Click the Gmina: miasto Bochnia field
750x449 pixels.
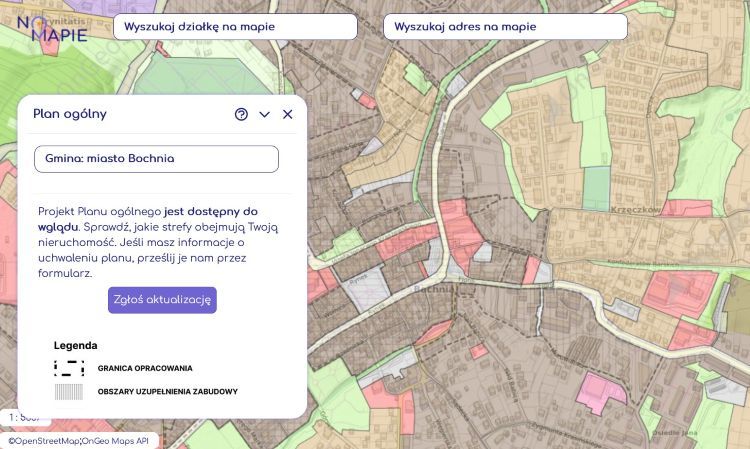tap(156, 159)
